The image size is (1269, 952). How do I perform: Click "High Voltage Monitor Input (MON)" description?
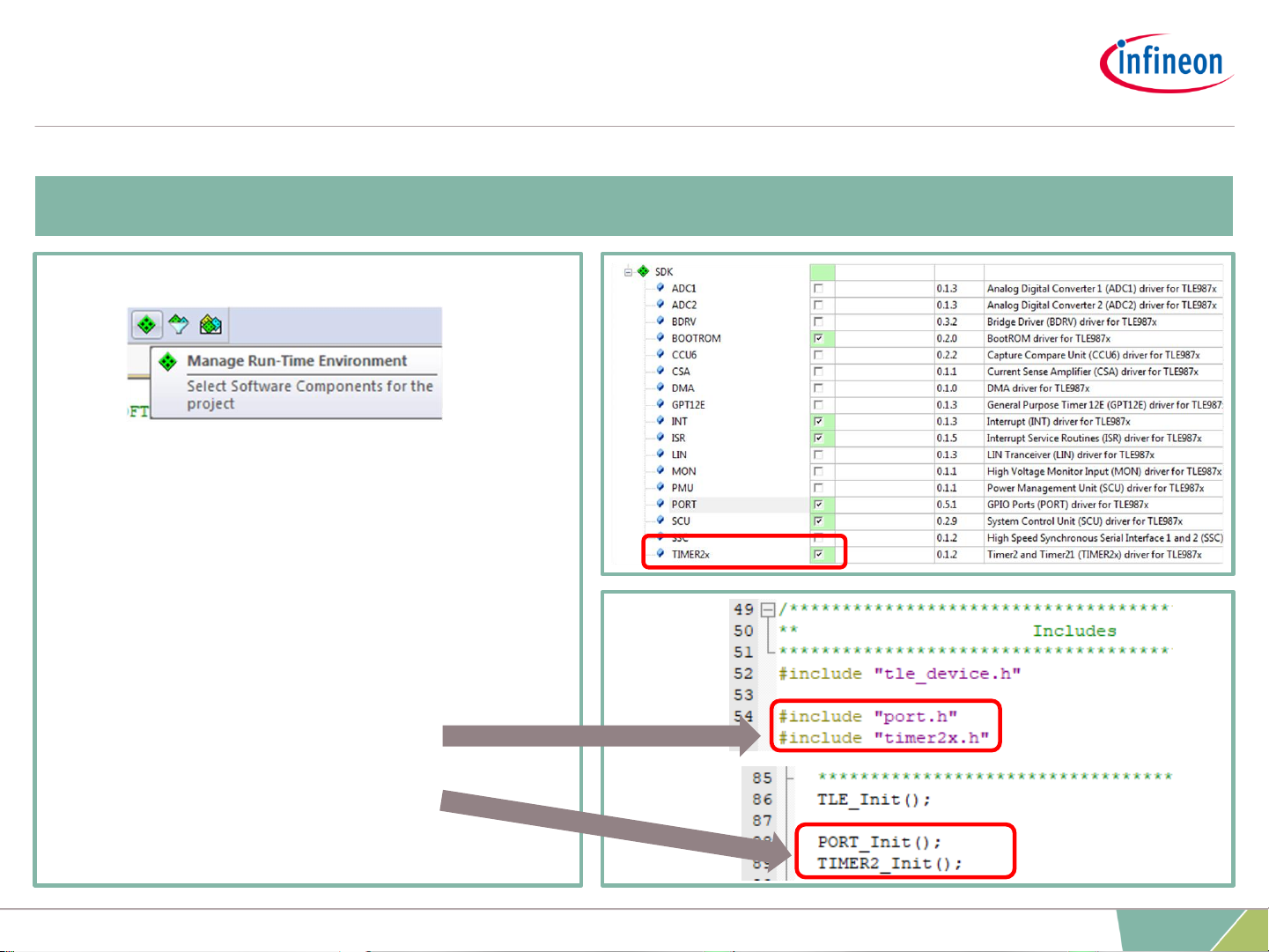tap(1104, 471)
